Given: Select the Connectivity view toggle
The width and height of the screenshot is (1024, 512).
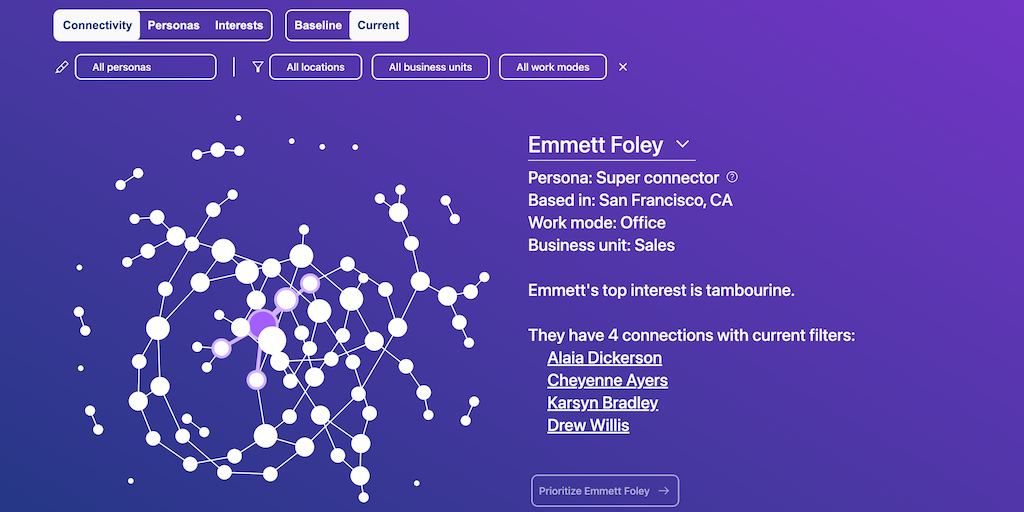Looking at the screenshot, I should pos(97,25).
